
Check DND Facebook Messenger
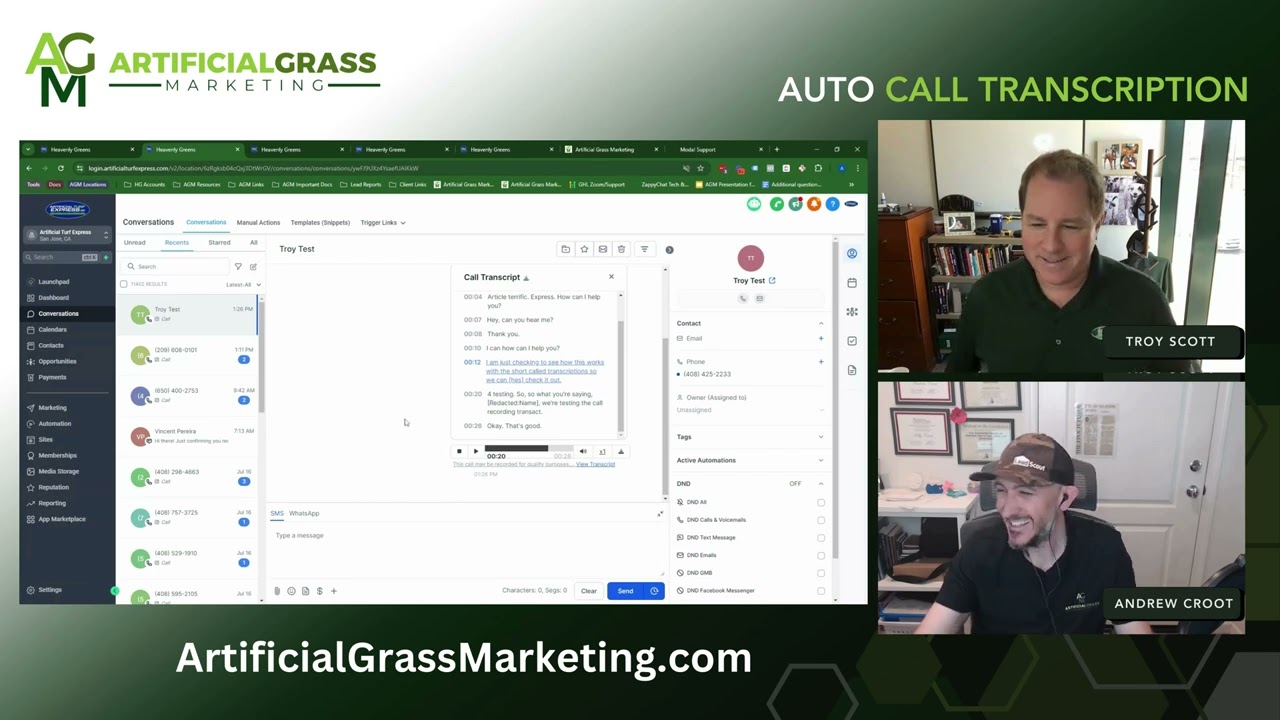tap(821, 591)
